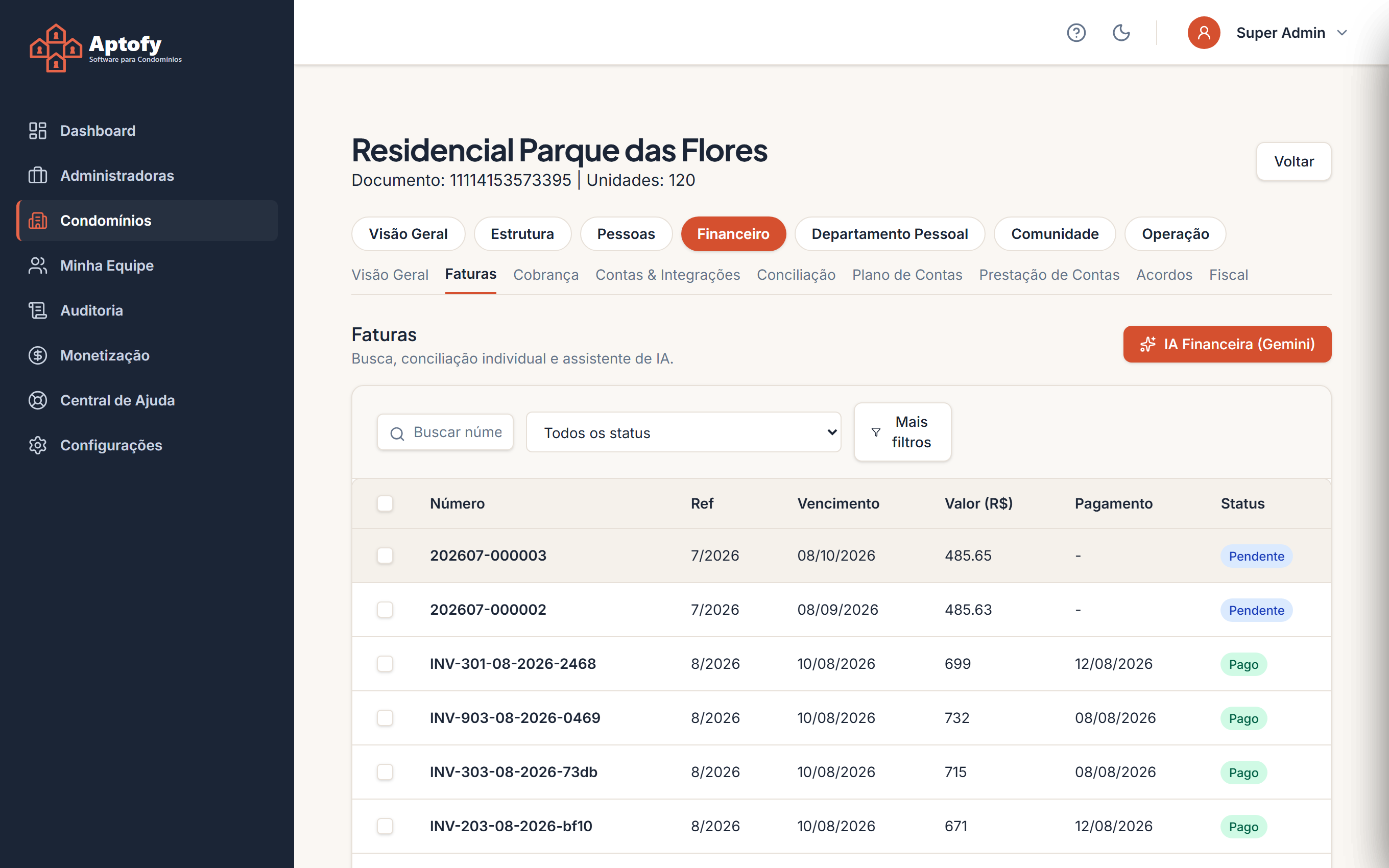
Task: Focus the Buscar número search field
Action: (x=445, y=432)
